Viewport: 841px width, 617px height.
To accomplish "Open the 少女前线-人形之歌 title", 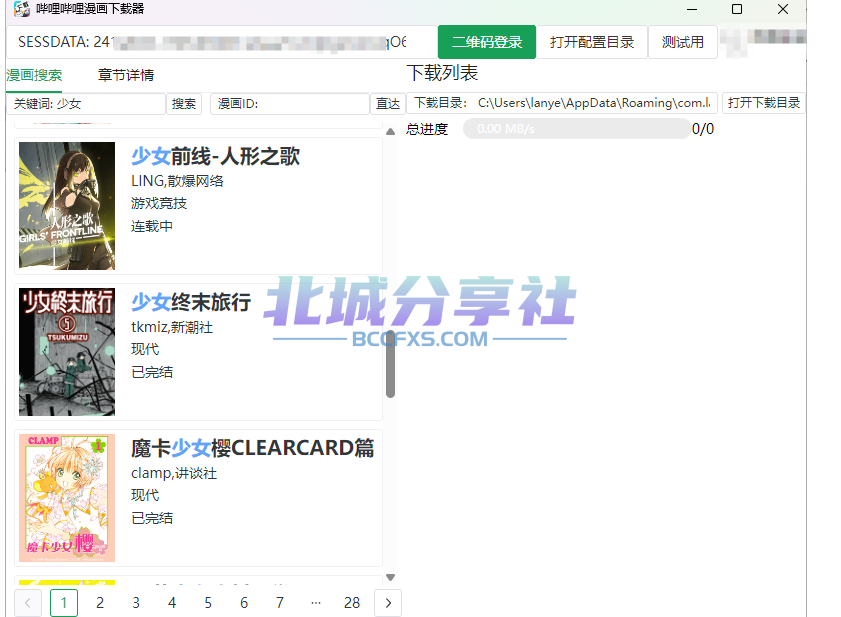I will (215, 157).
